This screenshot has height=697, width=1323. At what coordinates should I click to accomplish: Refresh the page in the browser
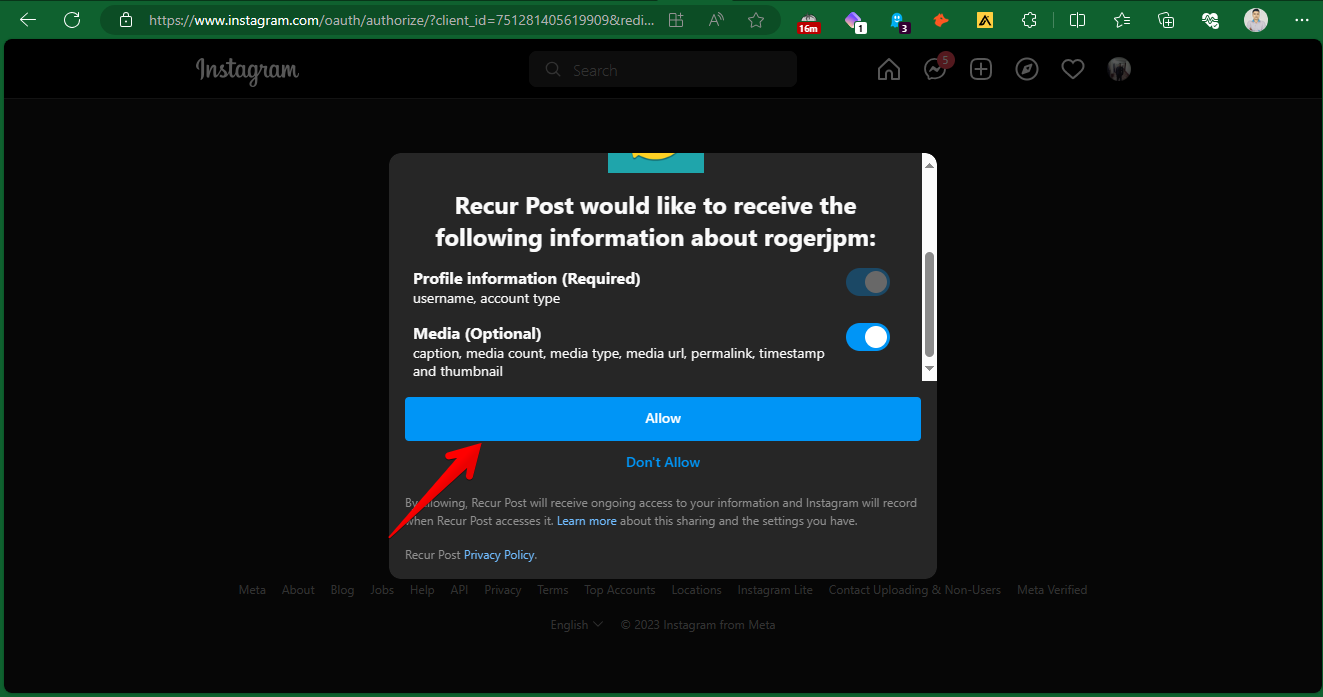tap(72, 20)
